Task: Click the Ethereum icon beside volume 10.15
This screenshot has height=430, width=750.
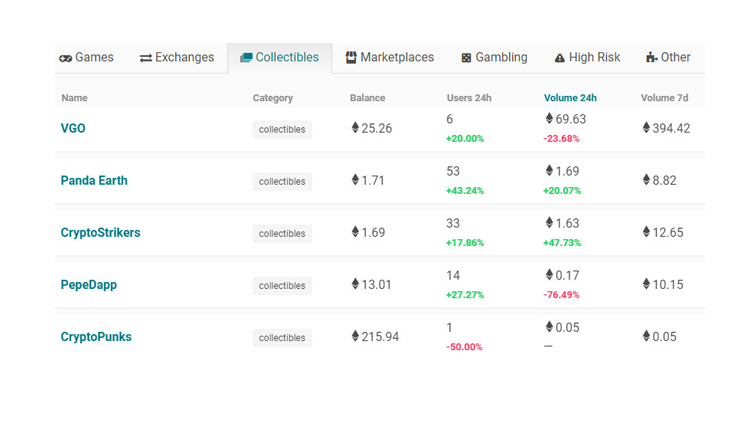Action: point(646,284)
